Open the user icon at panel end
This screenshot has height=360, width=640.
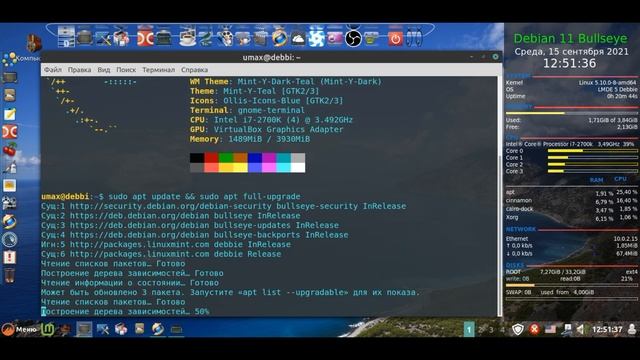click(631, 329)
